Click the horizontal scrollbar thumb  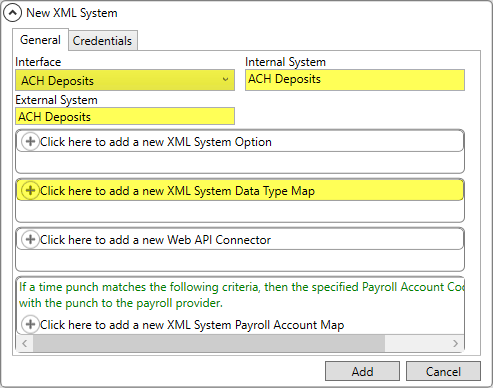(x=209, y=343)
